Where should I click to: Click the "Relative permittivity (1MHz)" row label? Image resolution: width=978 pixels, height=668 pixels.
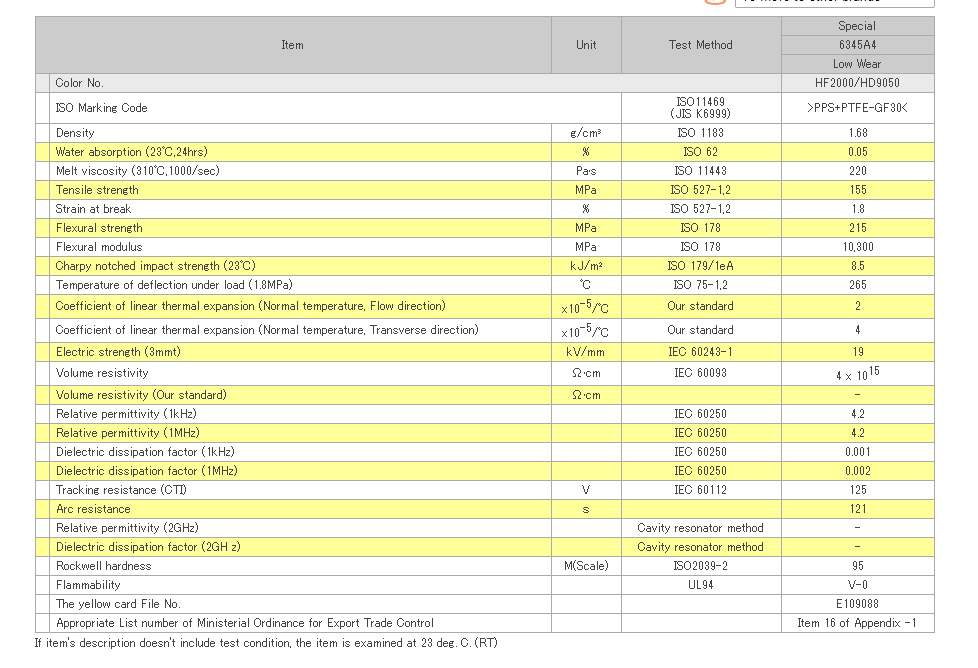[x=127, y=433]
